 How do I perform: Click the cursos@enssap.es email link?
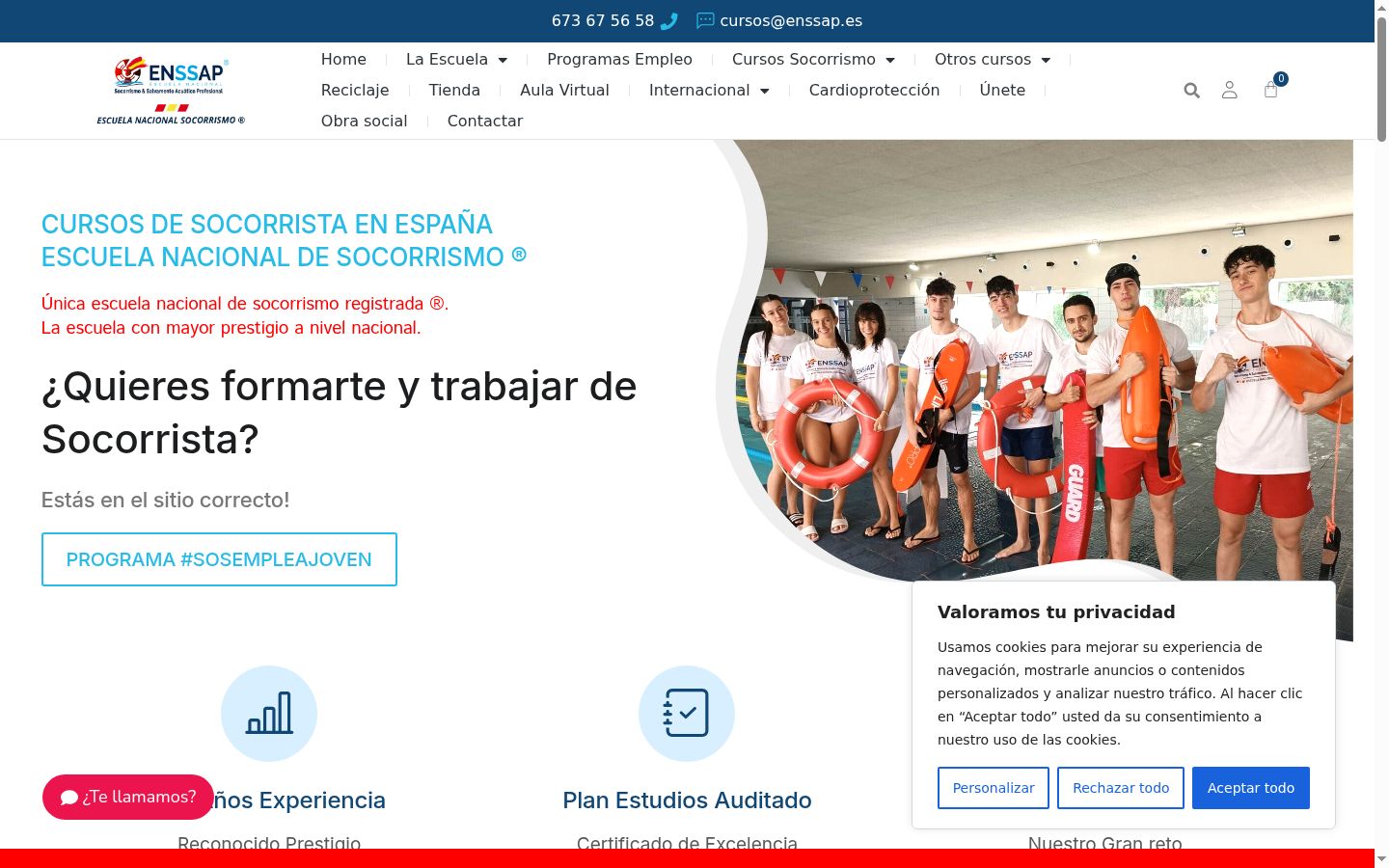click(x=791, y=21)
